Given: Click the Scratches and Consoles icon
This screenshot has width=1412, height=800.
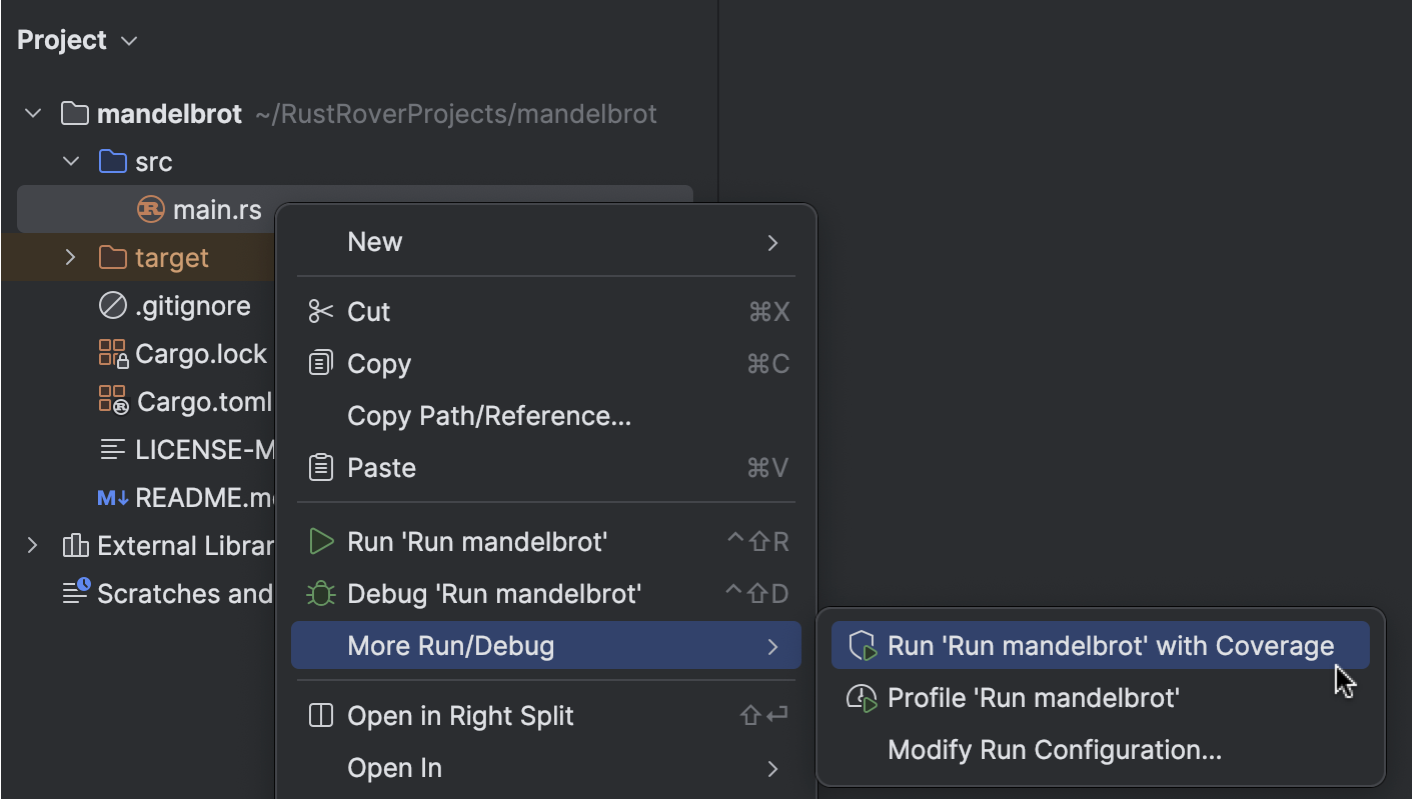Looking at the screenshot, I should 74,593.
